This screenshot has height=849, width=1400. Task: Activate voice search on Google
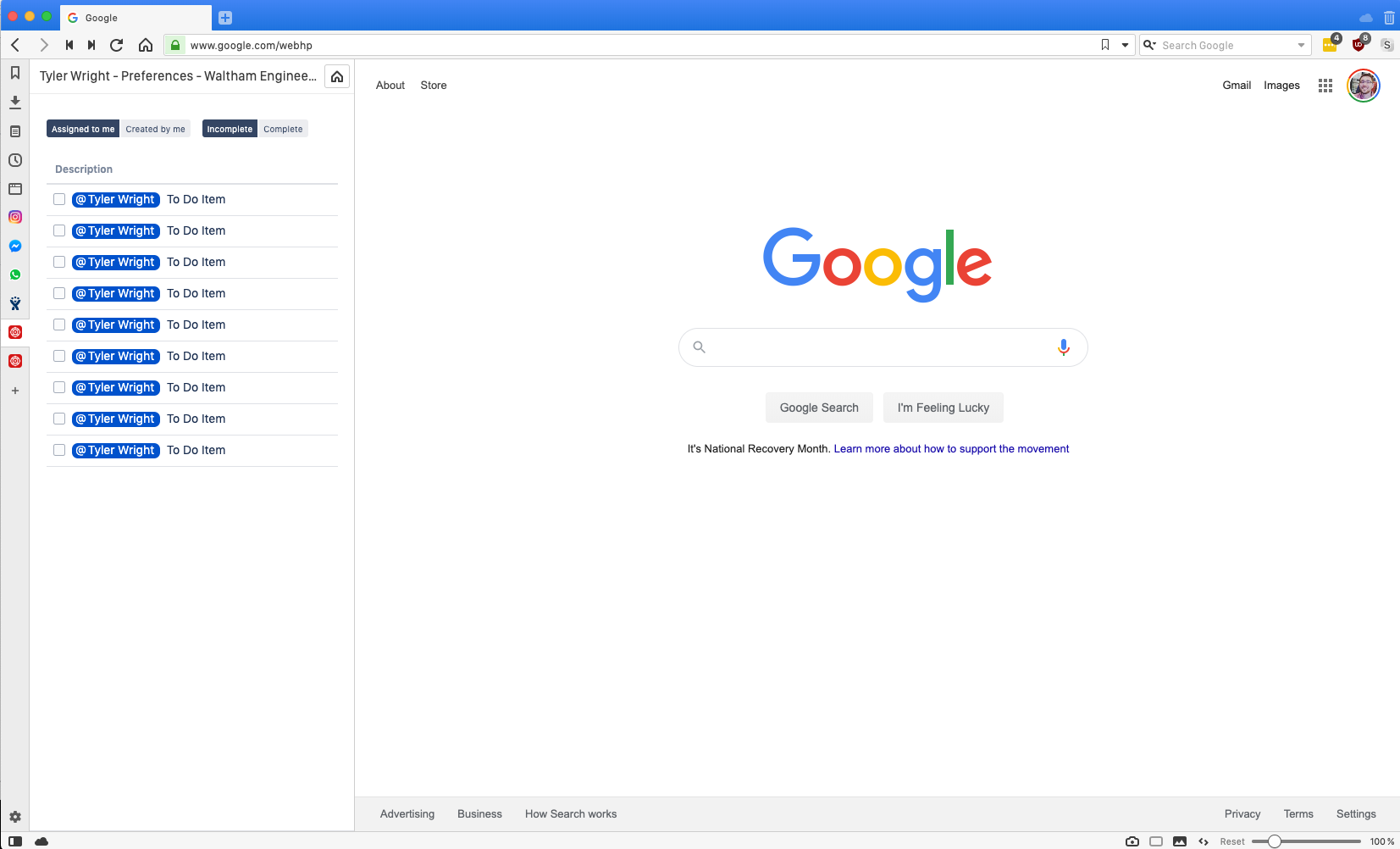pyautogui.click(x=1064, y=347)
